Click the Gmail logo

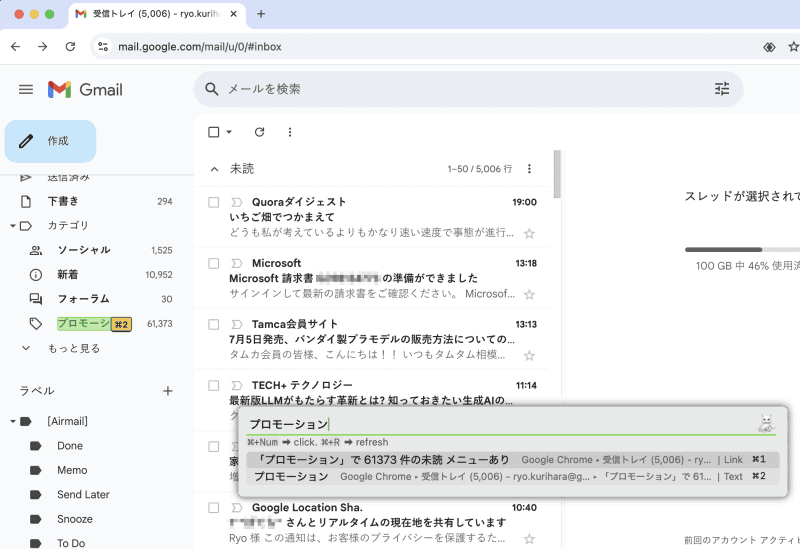click(85, 90)
